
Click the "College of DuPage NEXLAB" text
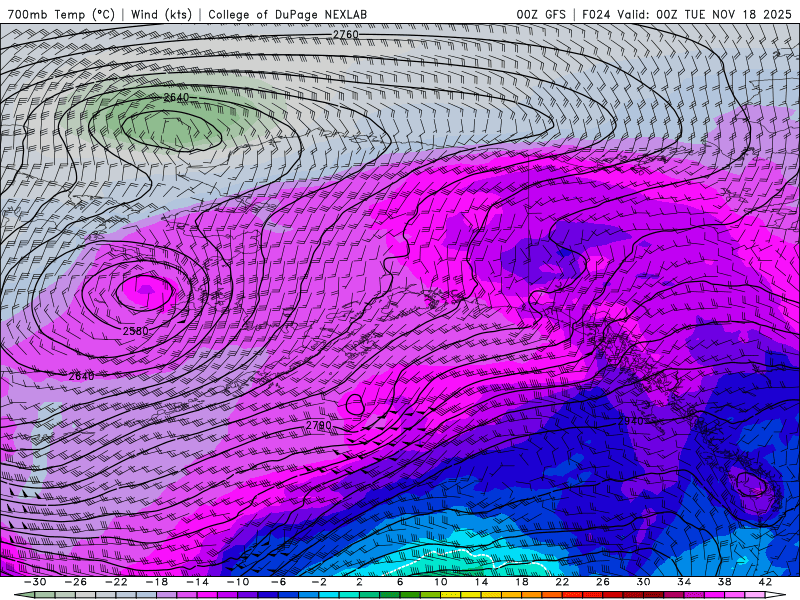(x=287, y=14)
